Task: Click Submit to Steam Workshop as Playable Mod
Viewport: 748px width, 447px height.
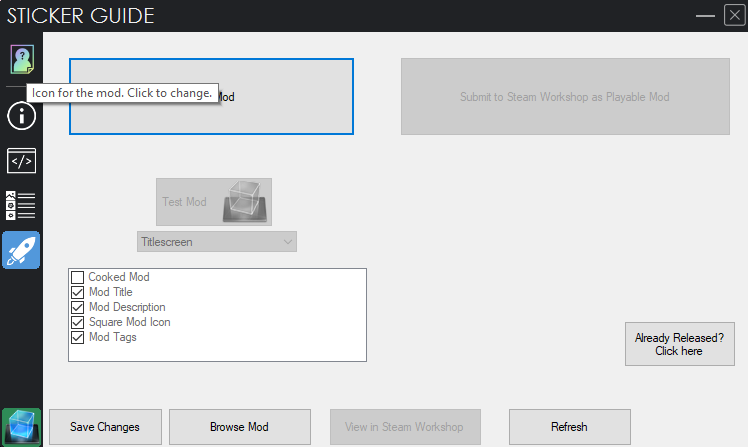Action: coord(565,97)
